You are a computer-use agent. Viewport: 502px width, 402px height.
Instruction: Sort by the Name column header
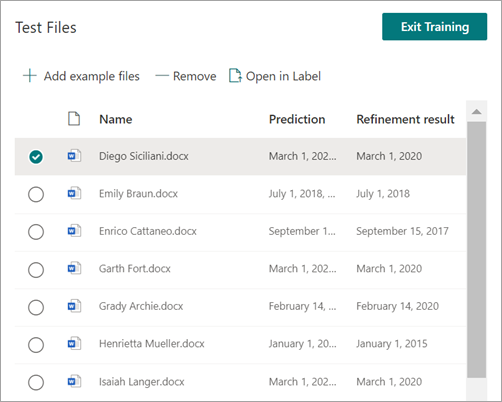[x=116, y=119]
